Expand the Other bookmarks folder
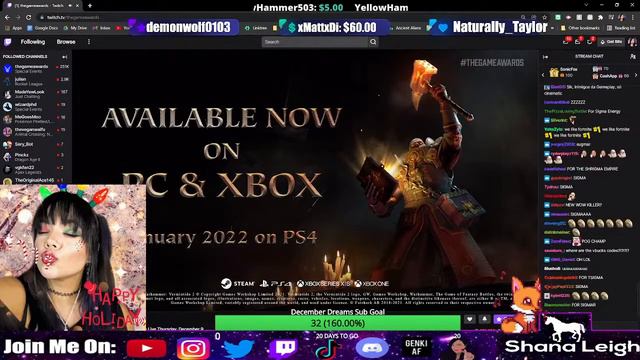Screen dimensions: 640x360 pyautogui.click(x=580, y=28)
